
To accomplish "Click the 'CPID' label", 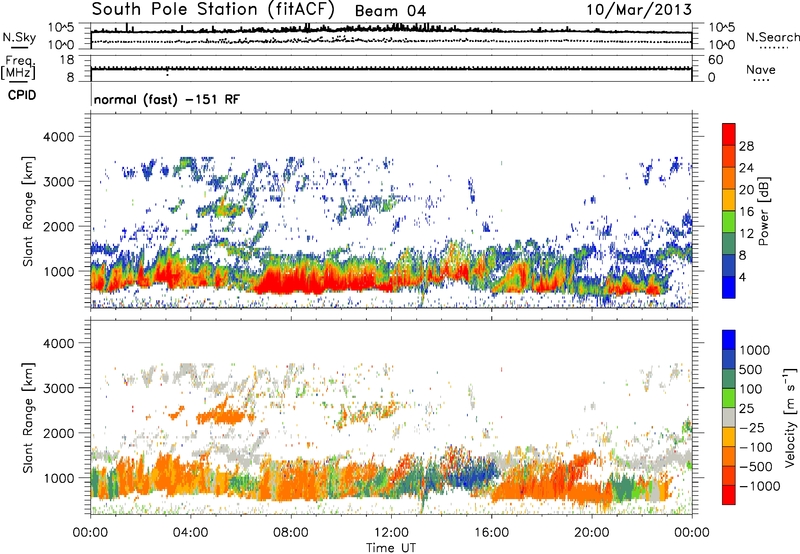I will coord(22,95).
